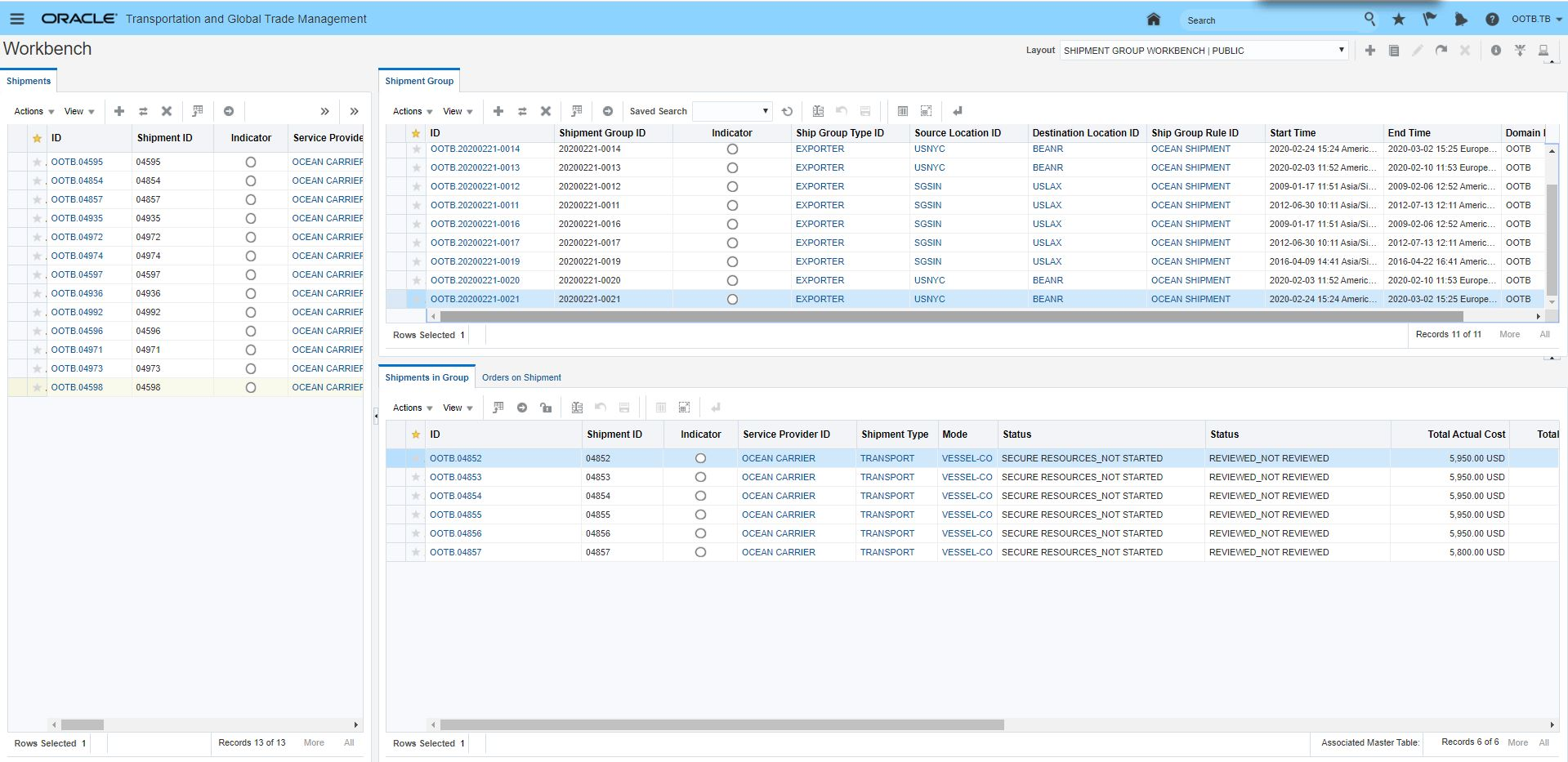The image size is (1568, 762).
Task: Select indicator circle for shipment 04854
Action: 251,181
